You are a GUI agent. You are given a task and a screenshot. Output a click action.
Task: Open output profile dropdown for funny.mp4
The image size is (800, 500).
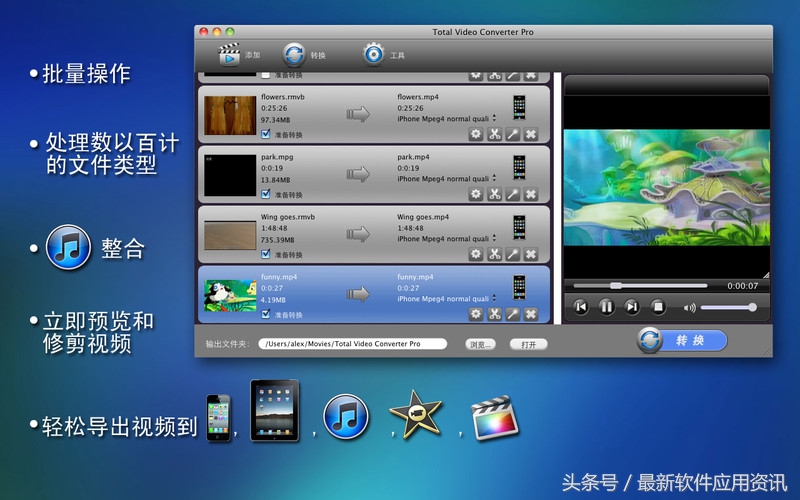coord(446,298)
